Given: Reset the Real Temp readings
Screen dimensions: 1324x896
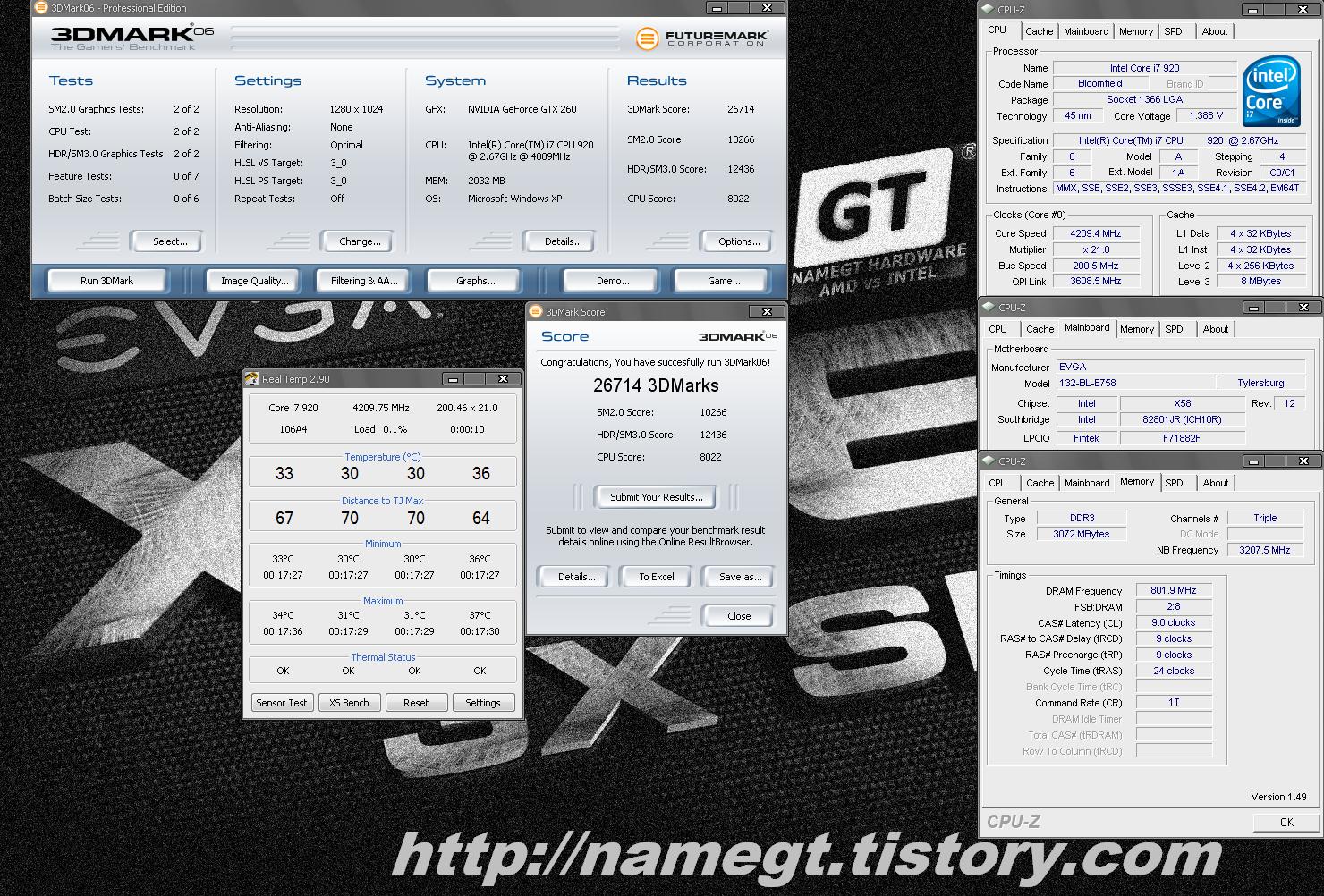Looking at the screenshot, I should click(416, 703).
